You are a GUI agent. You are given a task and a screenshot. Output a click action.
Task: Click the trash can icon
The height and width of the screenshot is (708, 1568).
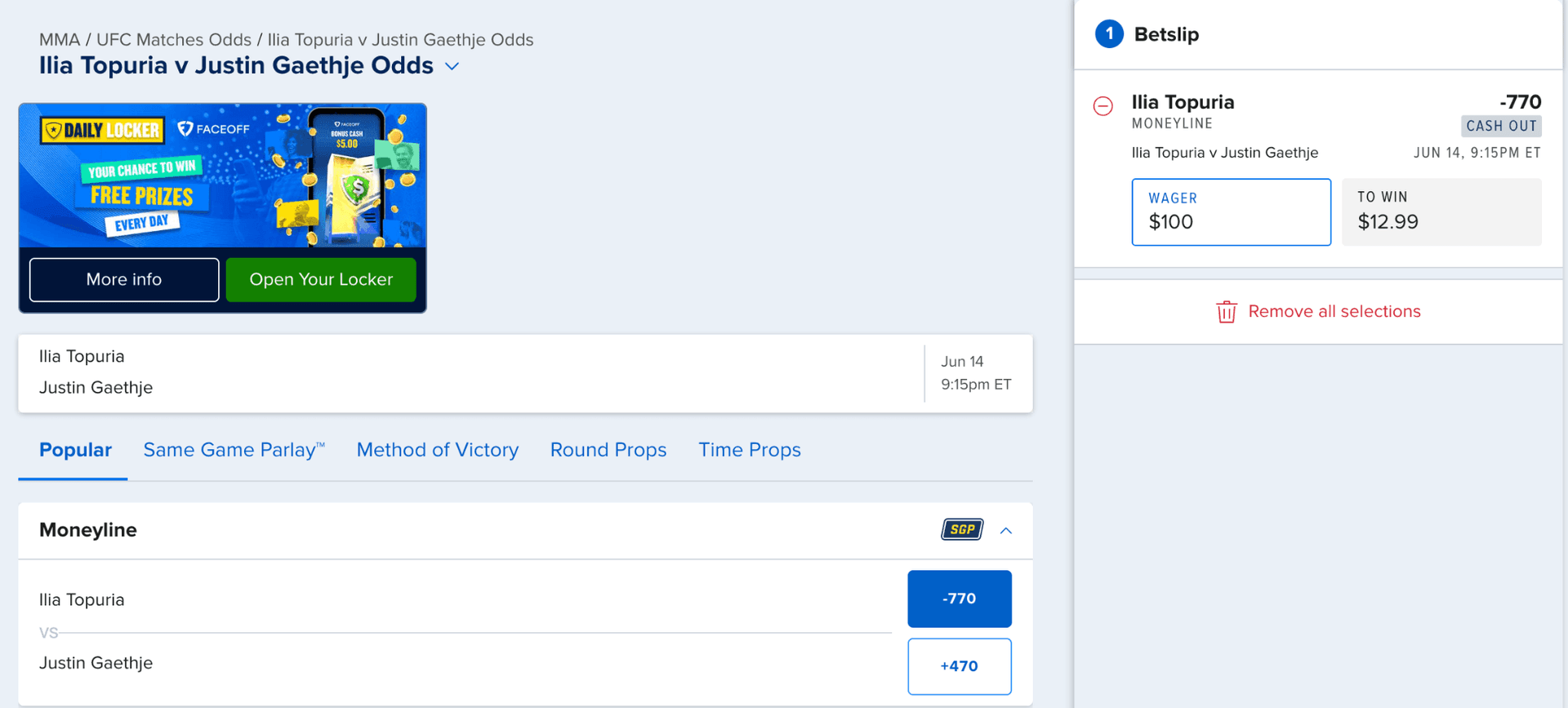pyautogui.click(x=1226, y=312)
